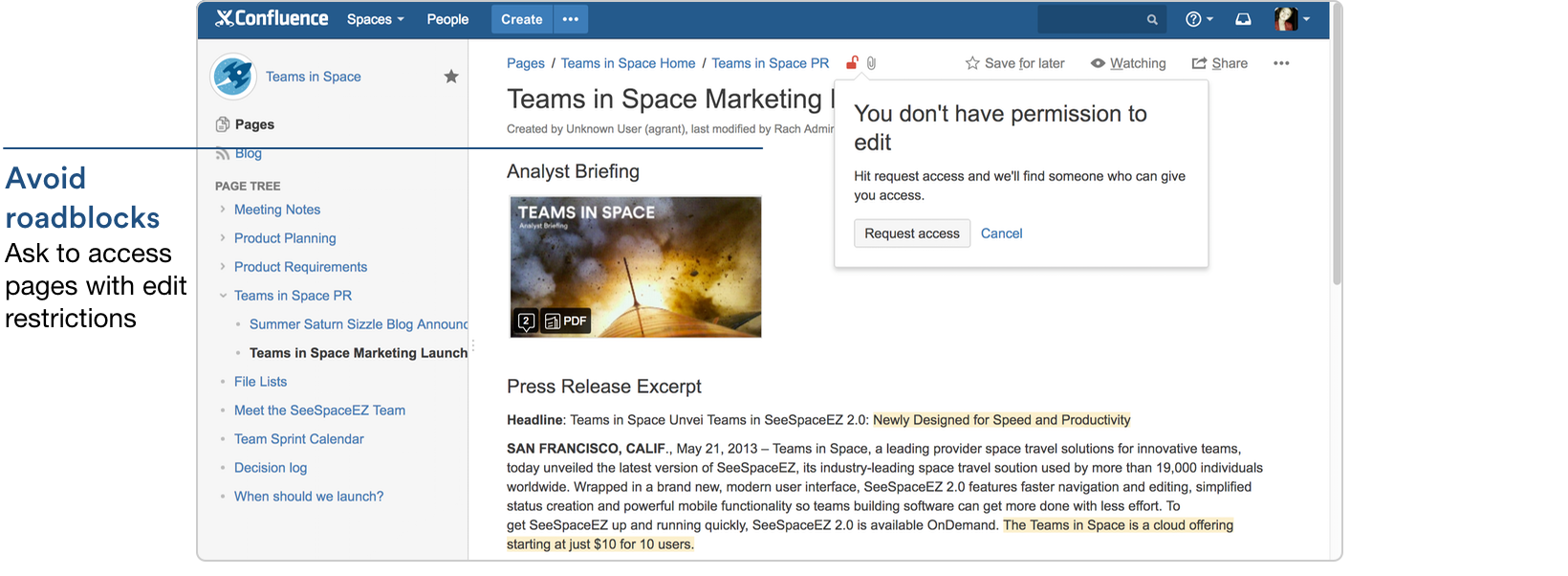Open the Meeting Notes page

[277, 210]
